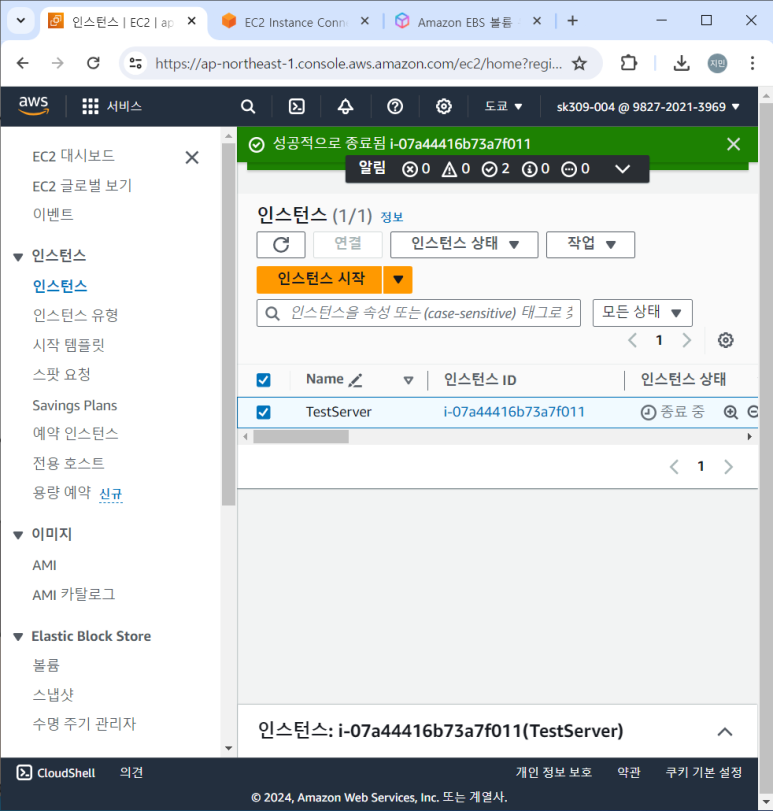Screen dimensions: 773x811
Task: Open the 도쿄 region selector
Action: 503,107
